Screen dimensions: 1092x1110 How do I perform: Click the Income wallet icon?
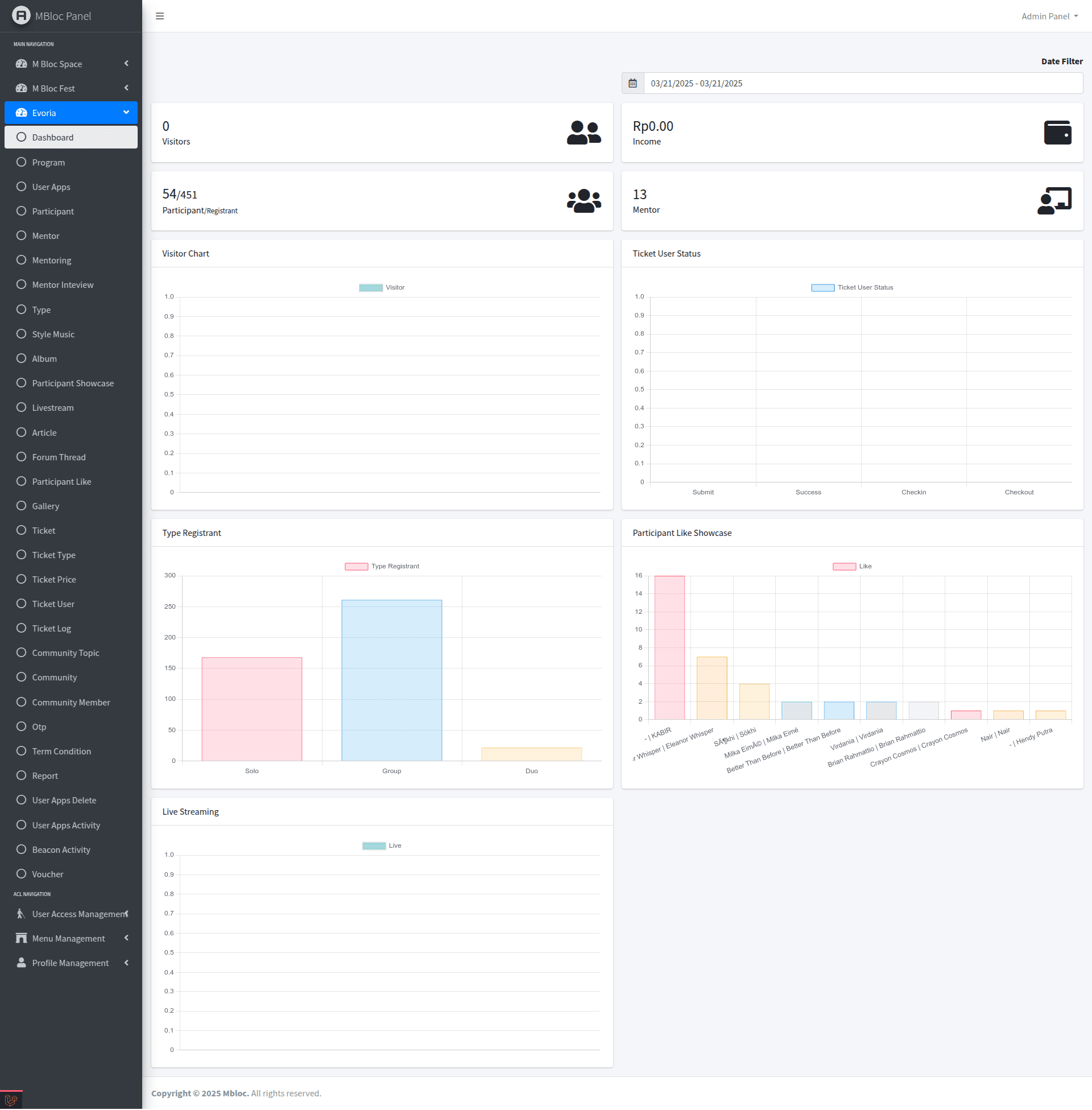pos(1057,133)
